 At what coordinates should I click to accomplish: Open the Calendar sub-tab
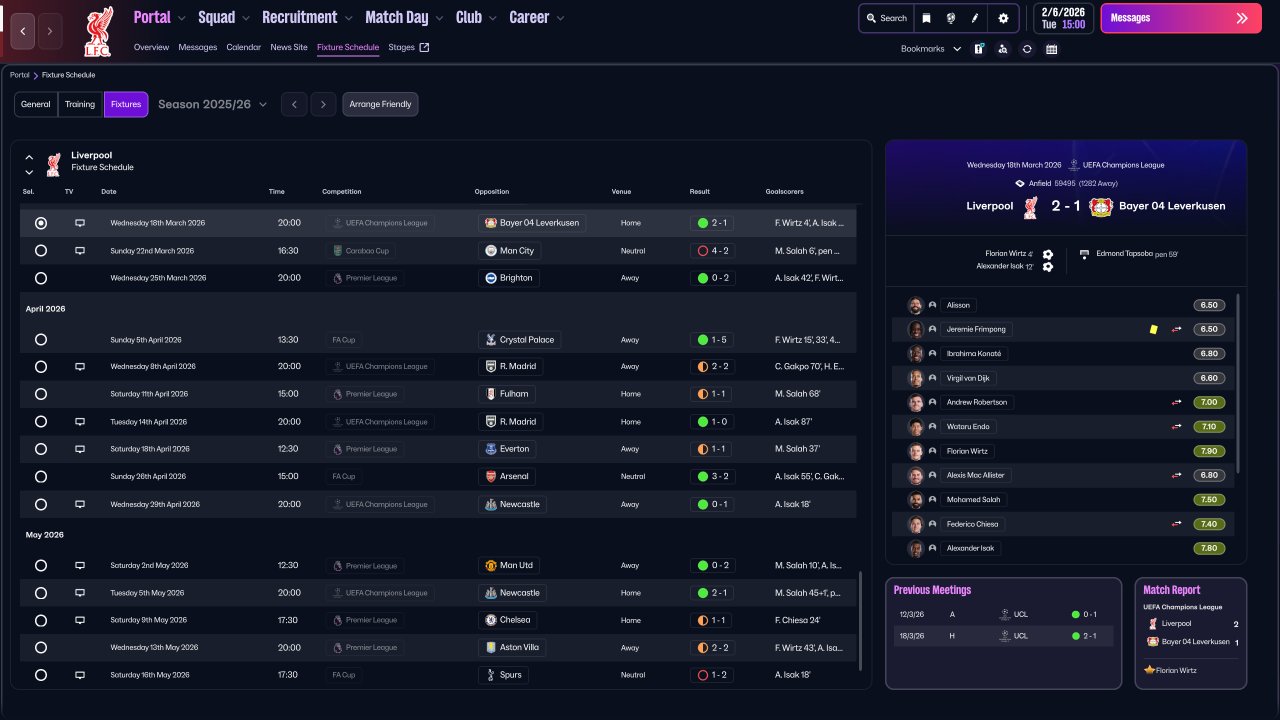[x=244, y=47]
